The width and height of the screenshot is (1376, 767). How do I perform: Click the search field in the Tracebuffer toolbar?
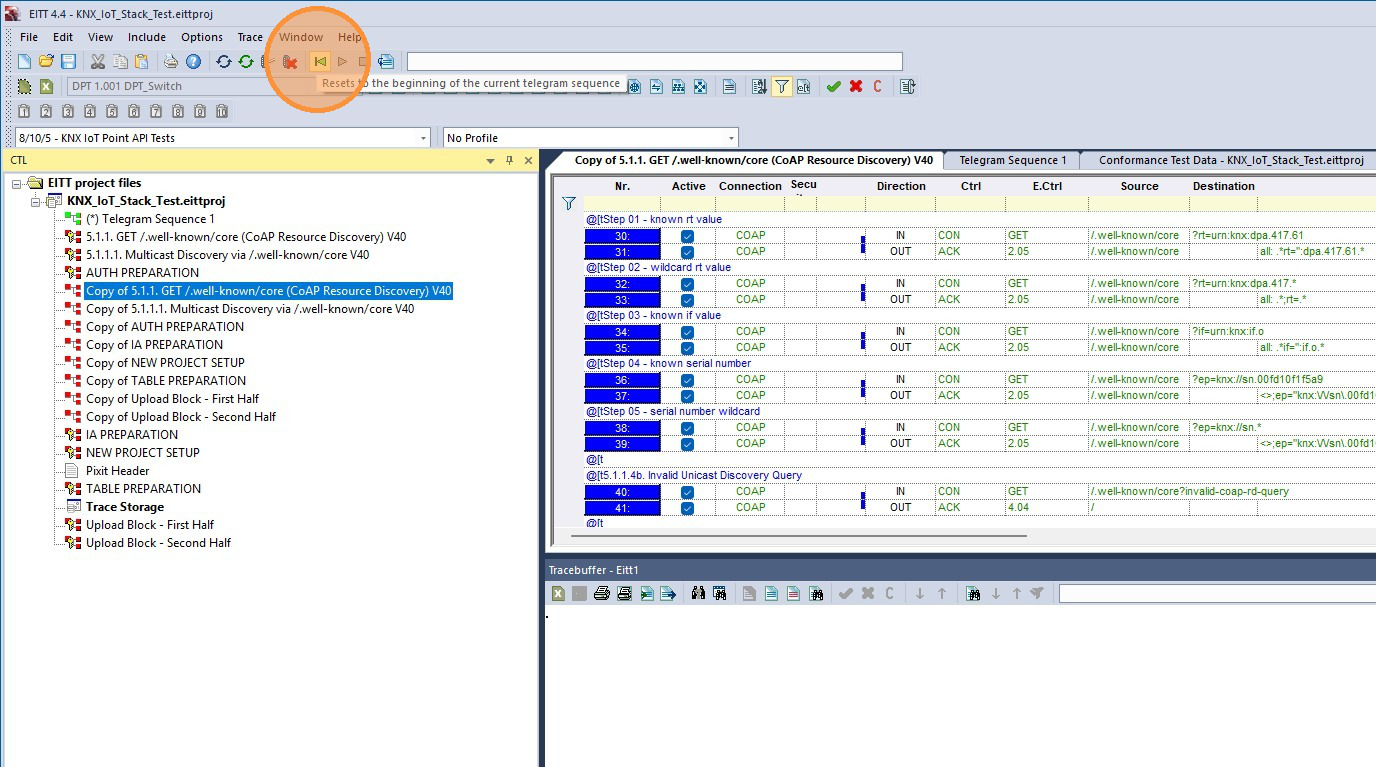pyautogui.click(x=1217, y=594)
